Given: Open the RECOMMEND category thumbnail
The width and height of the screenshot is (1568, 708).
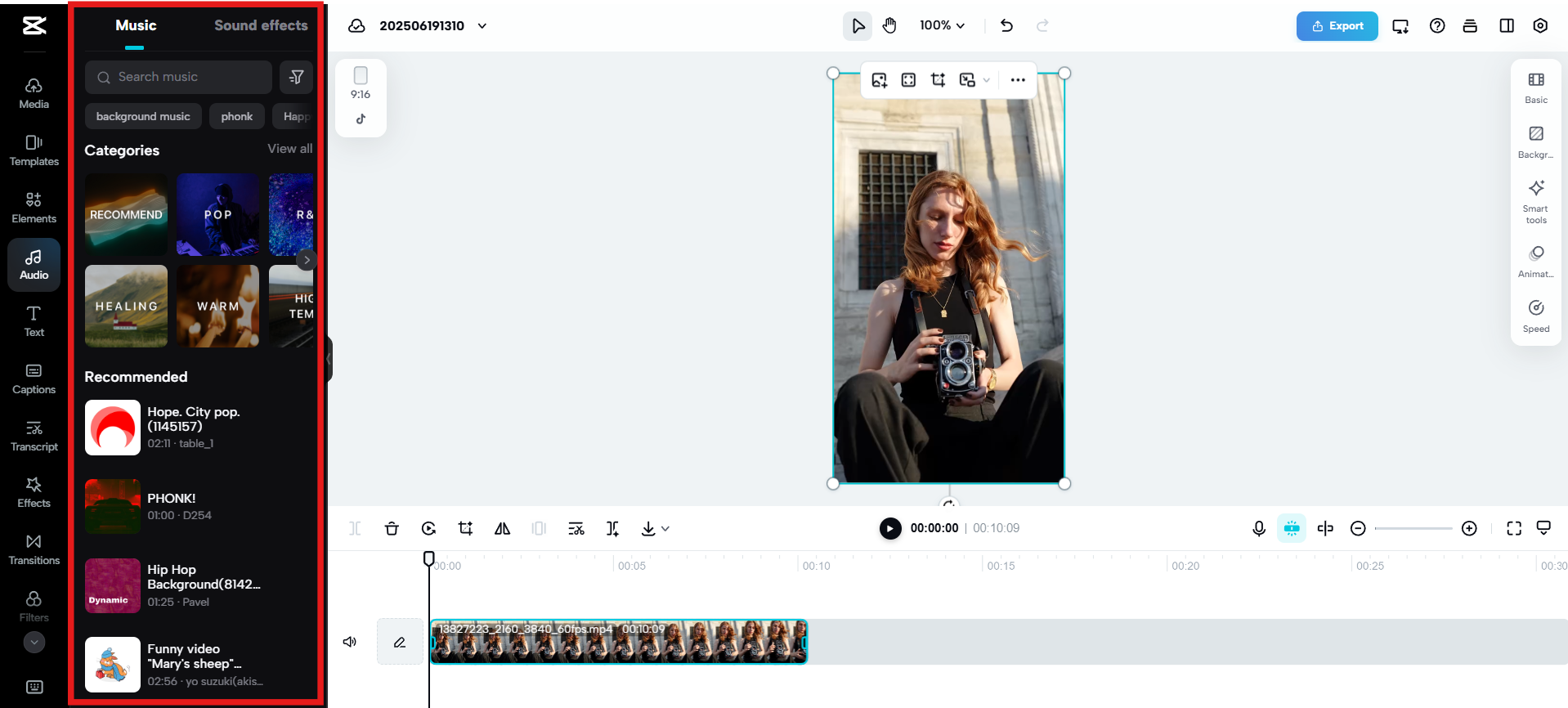Looking at the screenshot, I should pyautogui.click(x=126, y=214).
